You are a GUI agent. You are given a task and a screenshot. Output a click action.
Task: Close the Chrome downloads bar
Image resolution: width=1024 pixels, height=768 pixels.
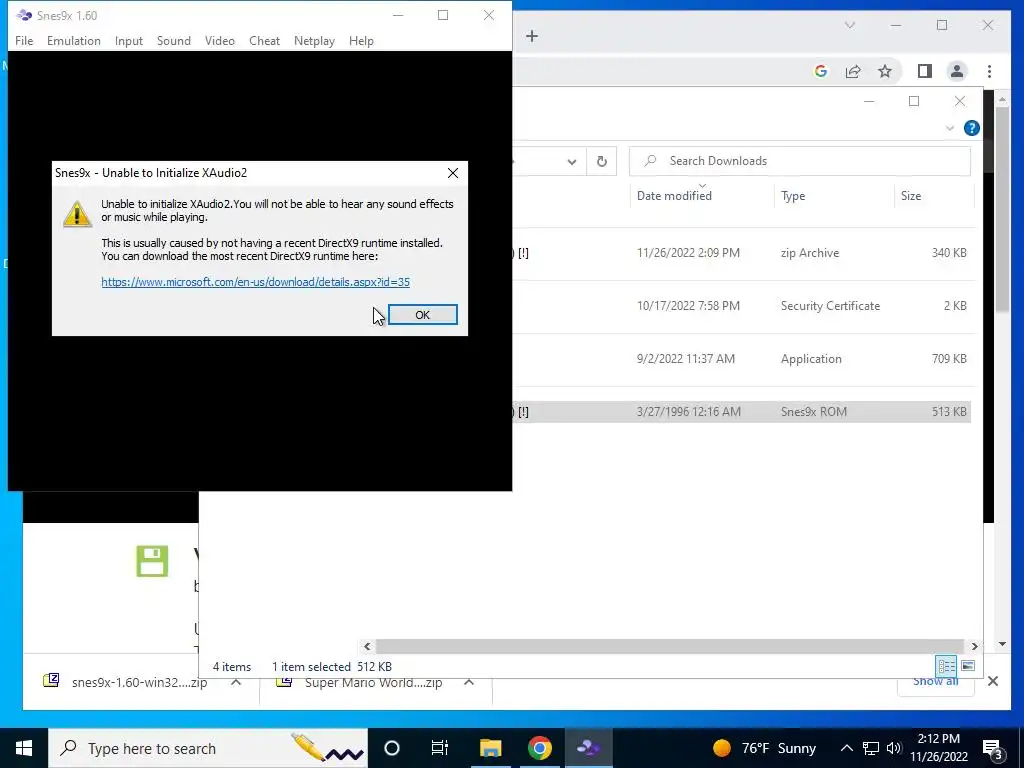(993, 681)
